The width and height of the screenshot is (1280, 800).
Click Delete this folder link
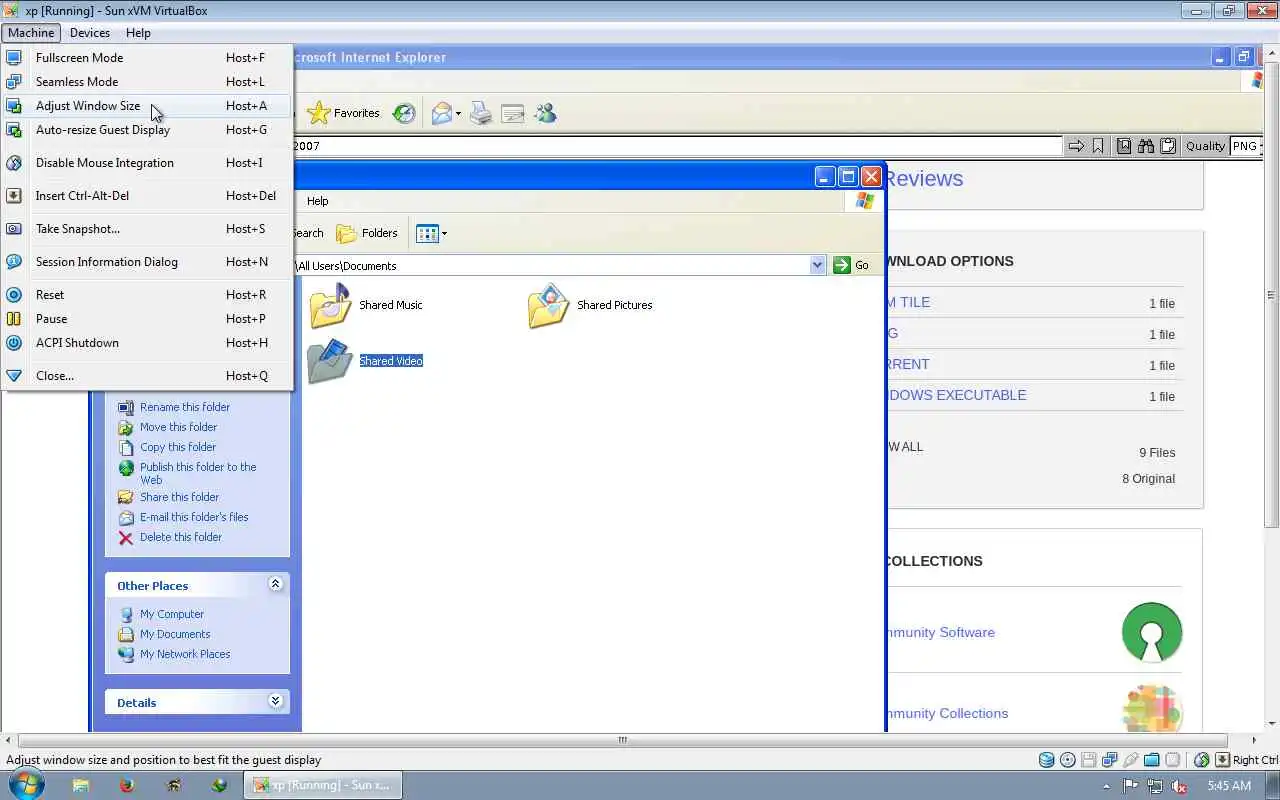(x=181, y=537)
